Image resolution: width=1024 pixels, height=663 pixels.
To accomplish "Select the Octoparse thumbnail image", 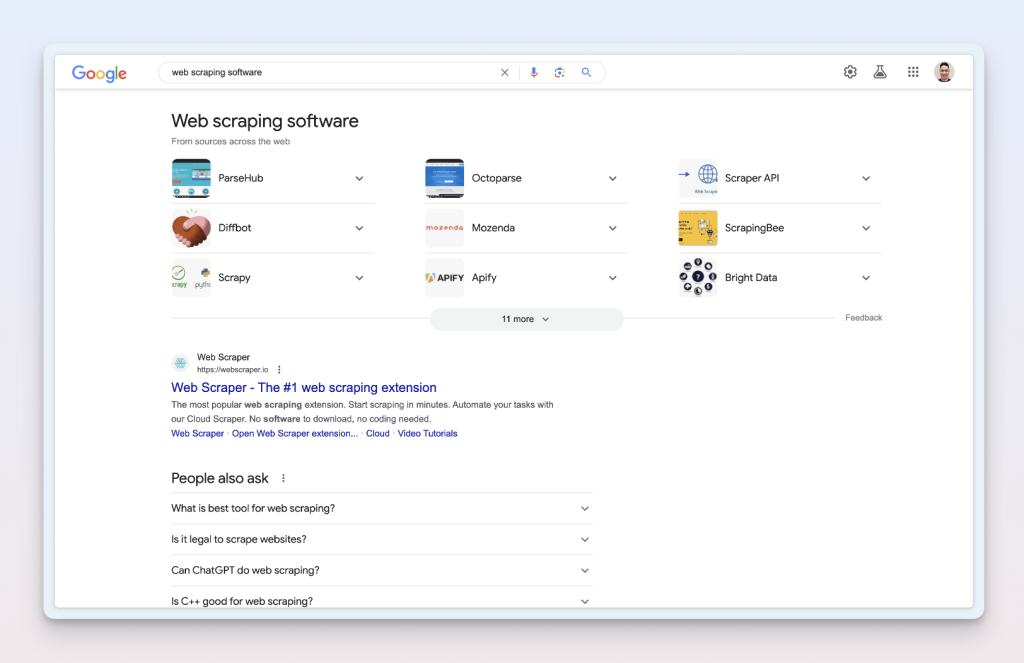I will (445, 178).
